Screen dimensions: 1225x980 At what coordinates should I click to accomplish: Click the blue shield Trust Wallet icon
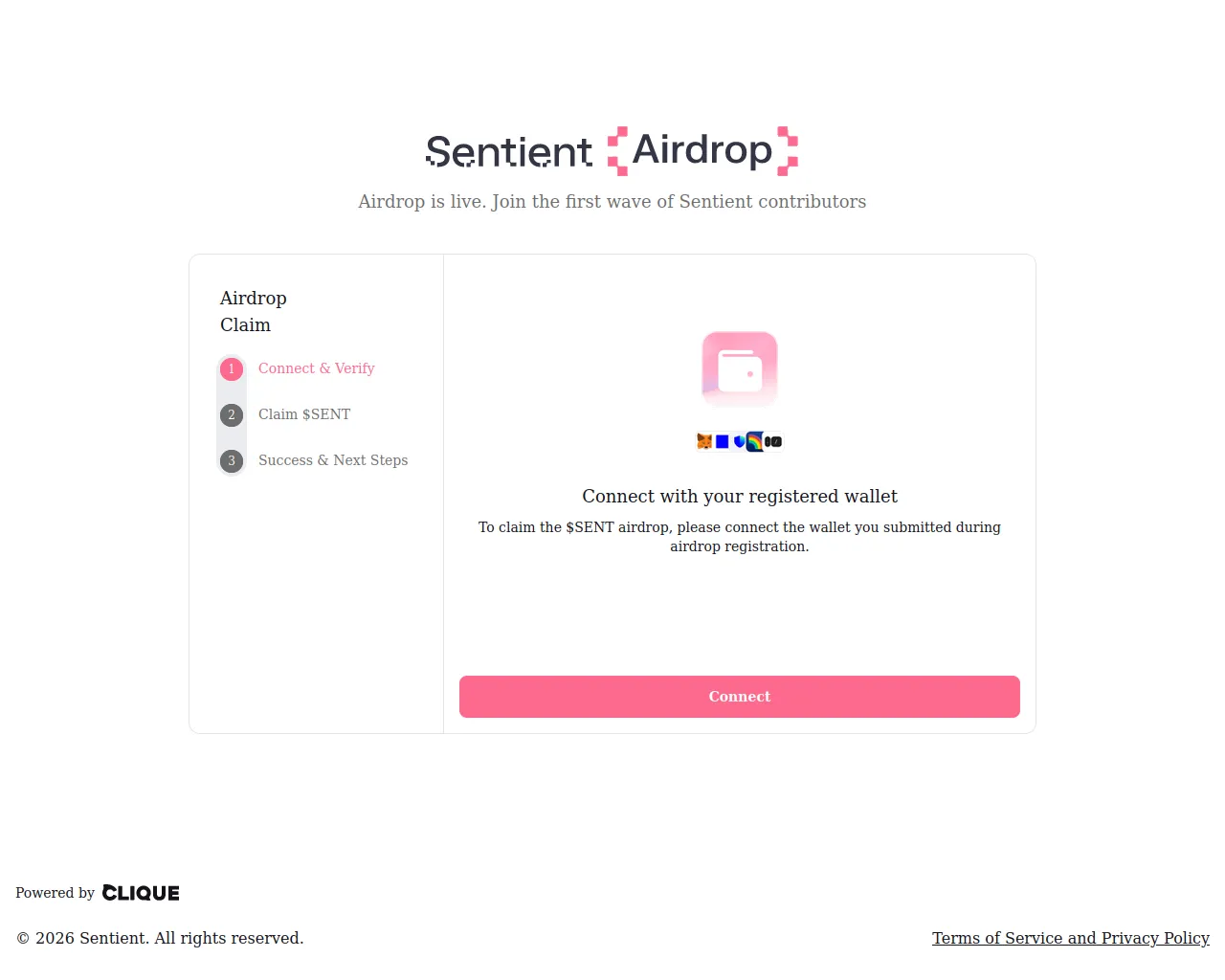[740, 441]
